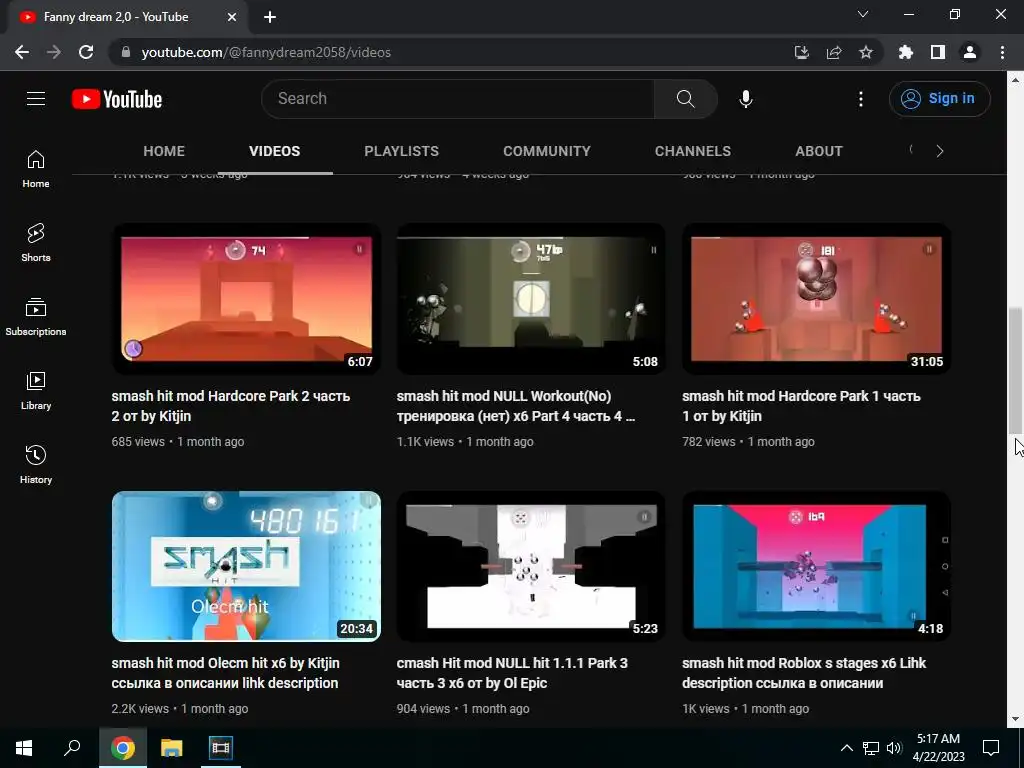Screen dimensions: 1024x768
Task: Go back with browser back arrow
Action: tap(22, 52)
